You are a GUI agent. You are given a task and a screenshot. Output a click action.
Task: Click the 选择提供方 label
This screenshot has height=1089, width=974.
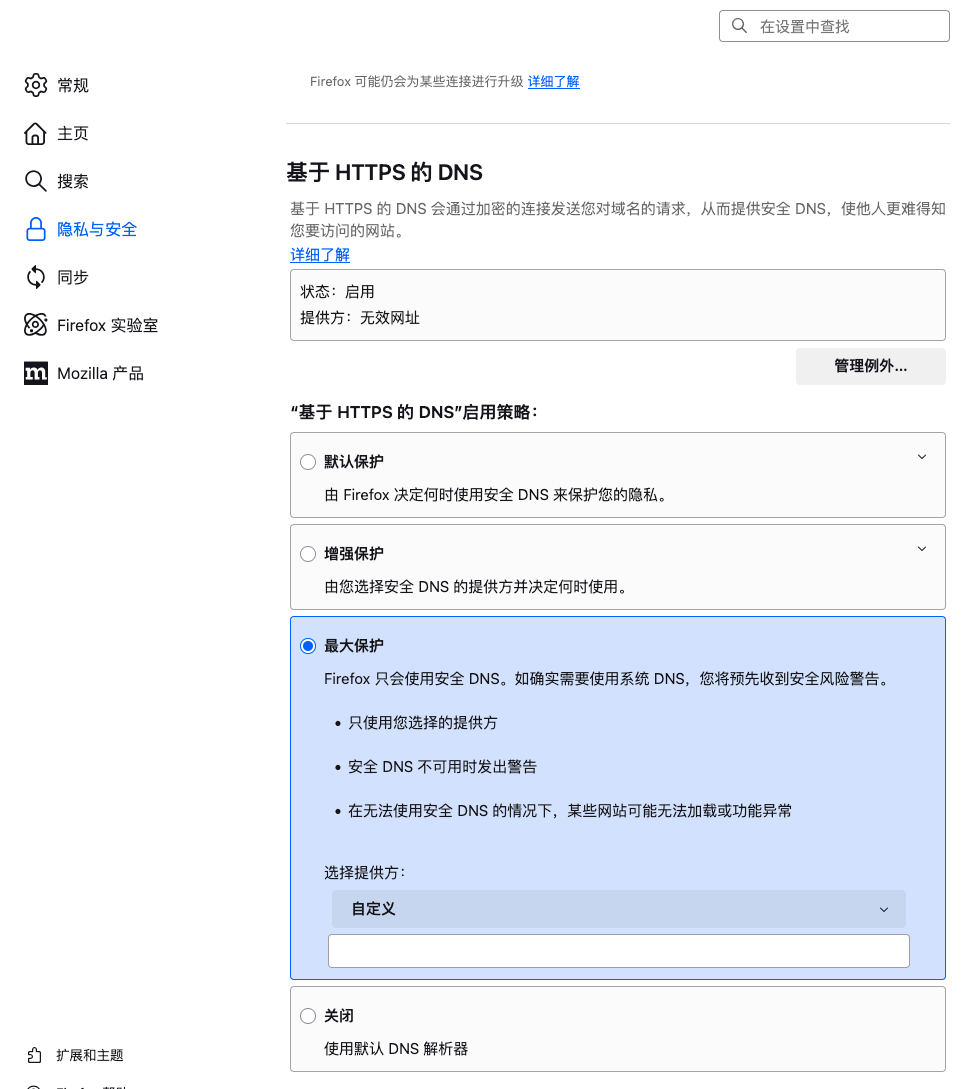pos(364,873)
